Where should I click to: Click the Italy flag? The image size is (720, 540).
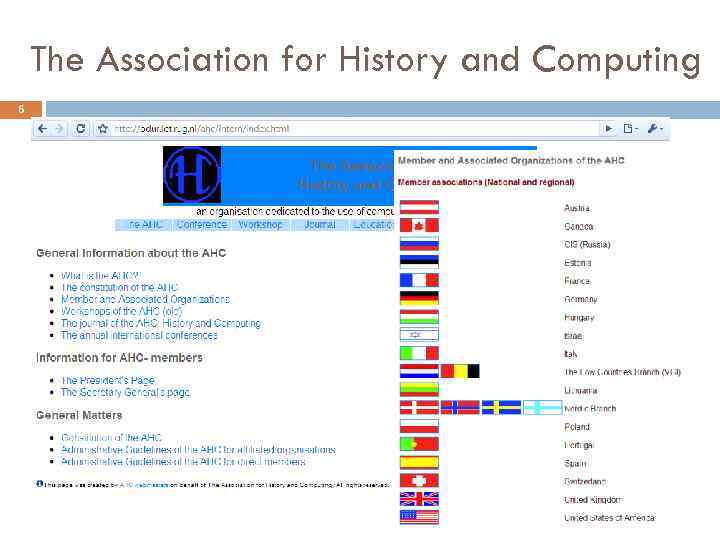click(419, 353)
